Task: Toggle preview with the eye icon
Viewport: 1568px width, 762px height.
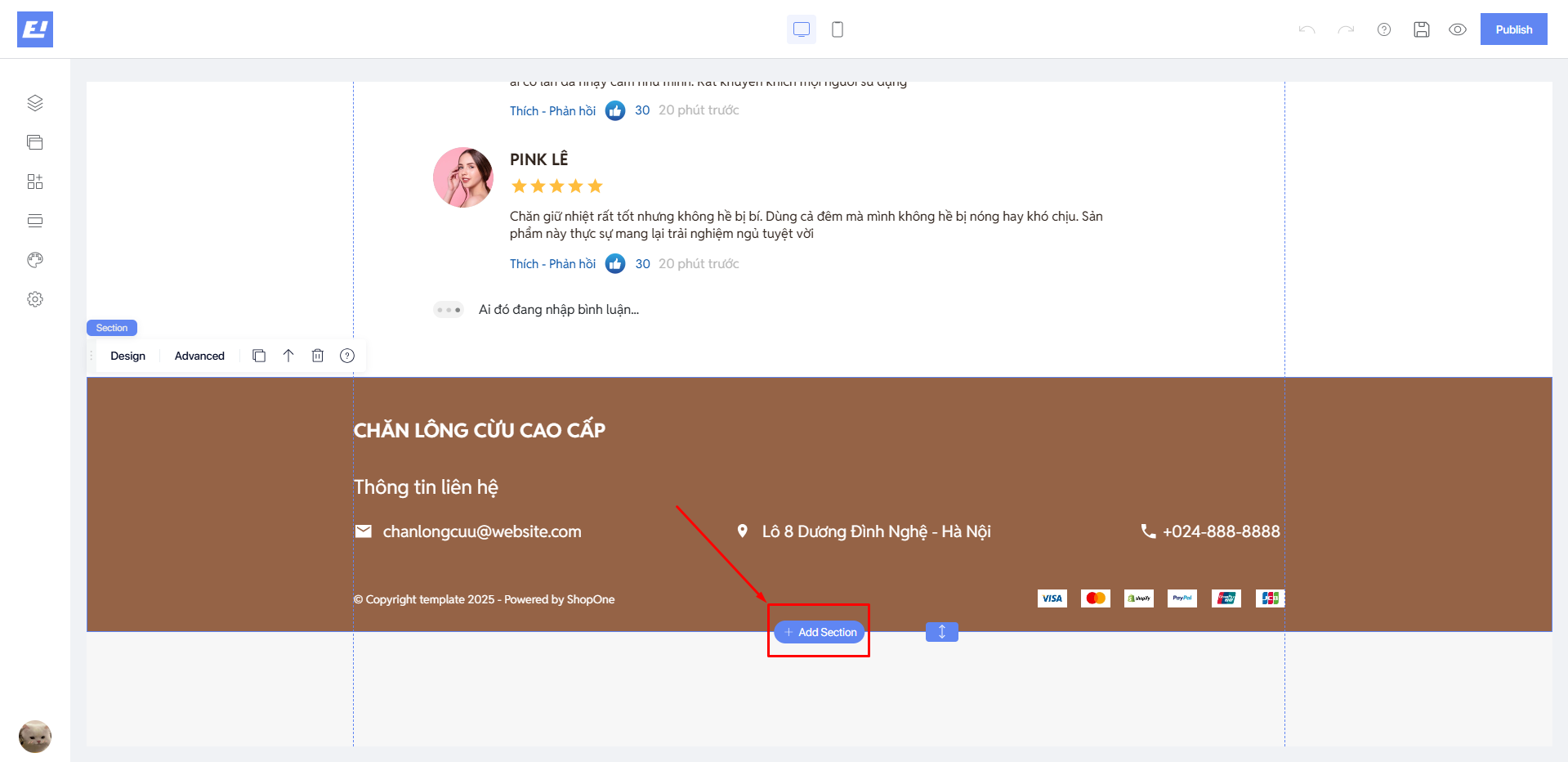Action: point(1458,29)
